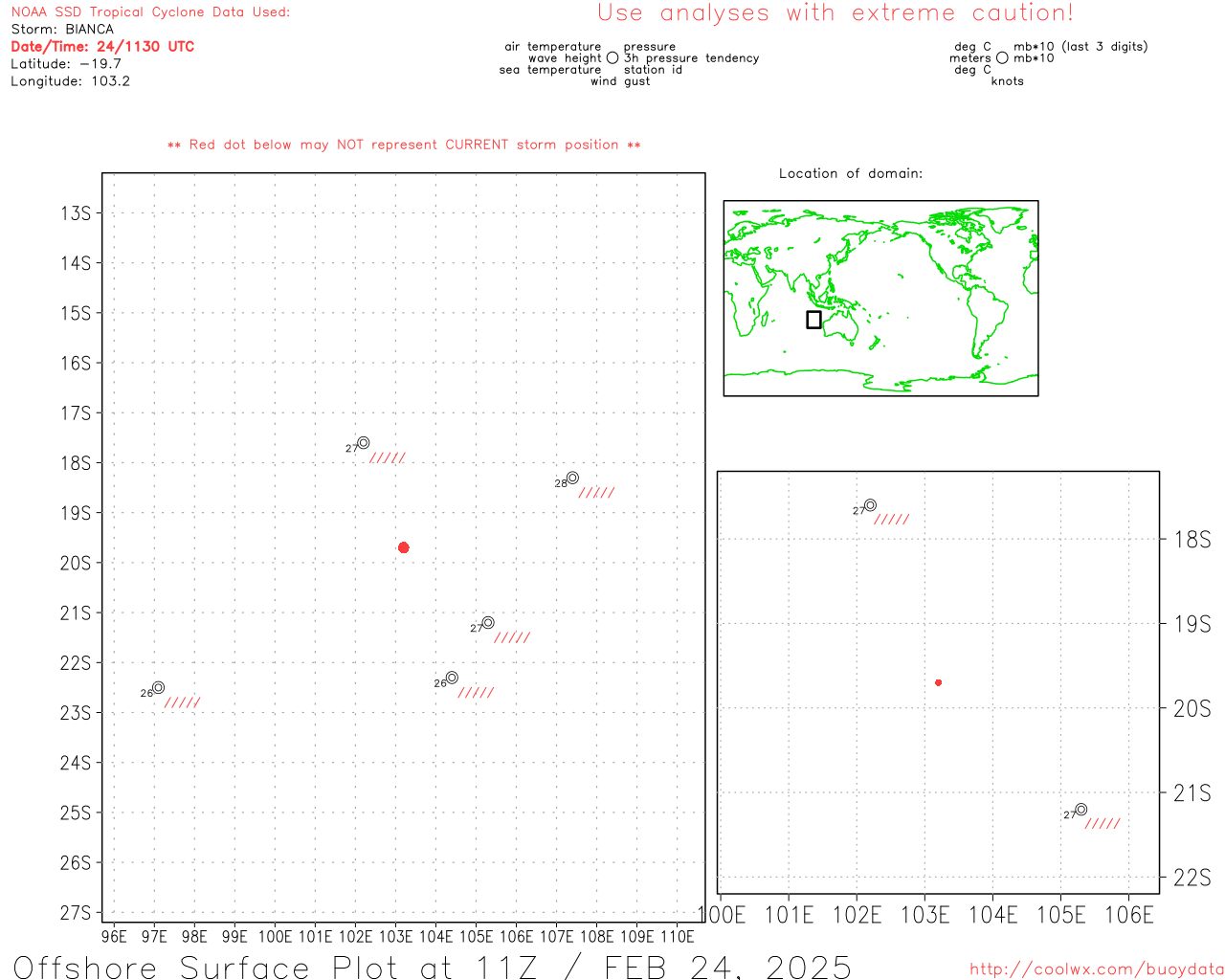Screen dimensions: 1225x980
Task: Click the buoy marker labeled 26 near 104E 22S
Action: pos(452,678)
